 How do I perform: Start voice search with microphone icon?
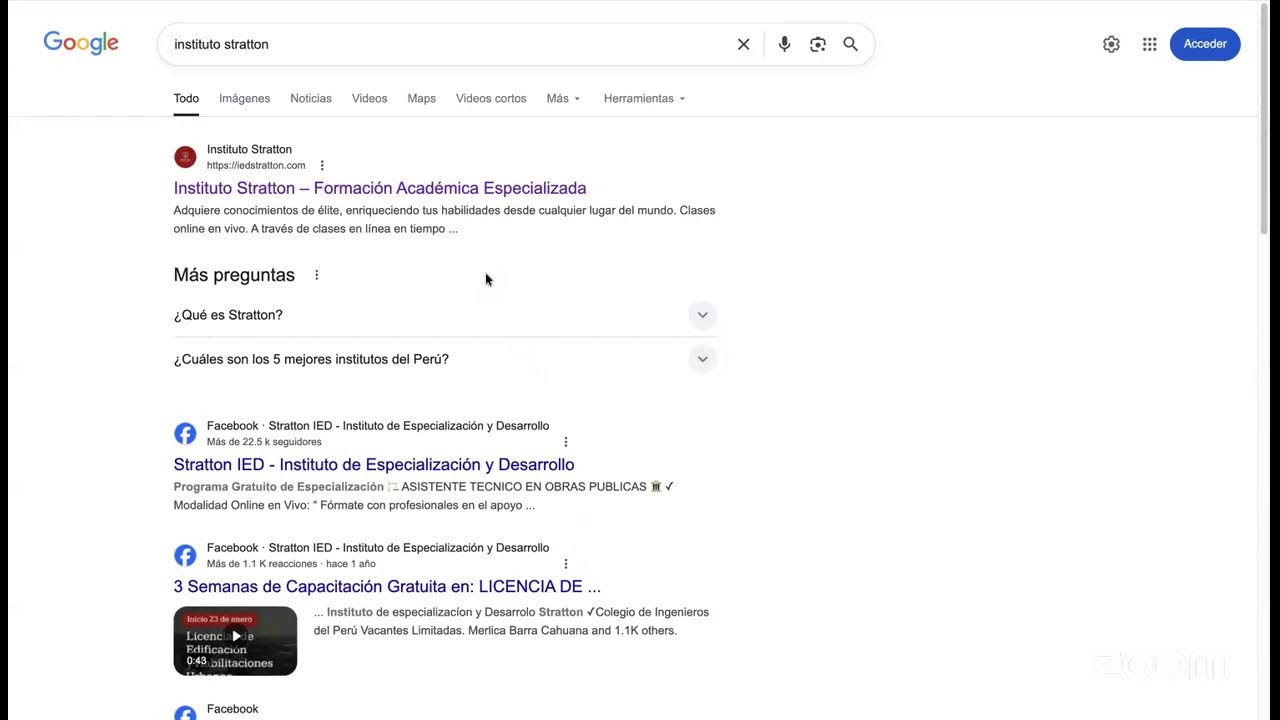click(x=784, y=44)
